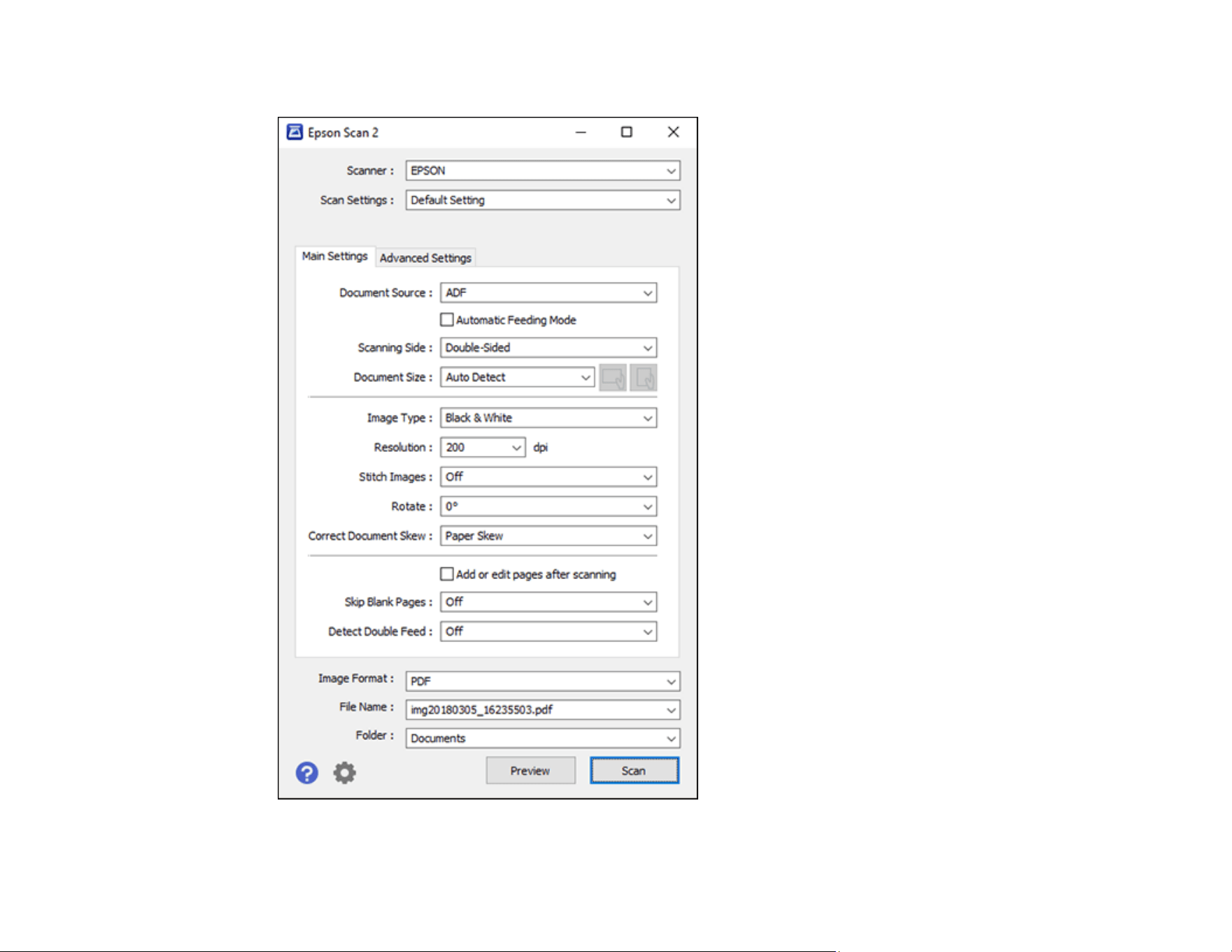Open the configuration gear icon

(x=344, y=772)
